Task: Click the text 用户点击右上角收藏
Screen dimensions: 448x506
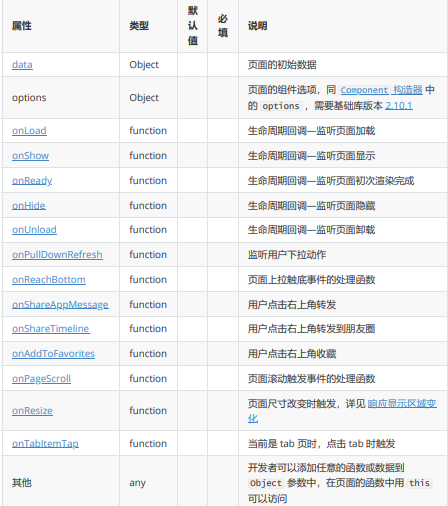Action: pos(292,353)
